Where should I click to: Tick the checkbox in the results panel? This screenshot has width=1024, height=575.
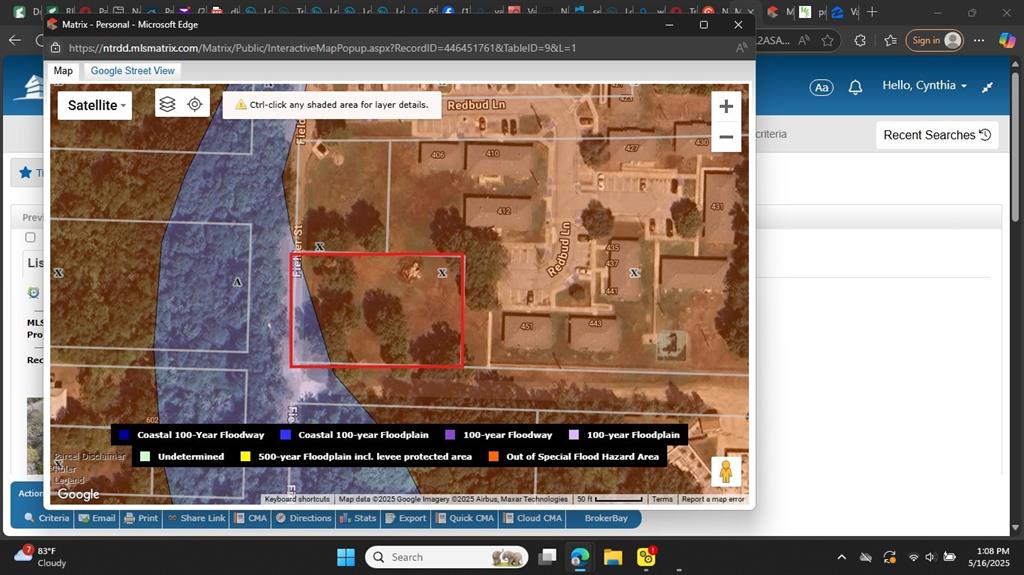[30, 237]
